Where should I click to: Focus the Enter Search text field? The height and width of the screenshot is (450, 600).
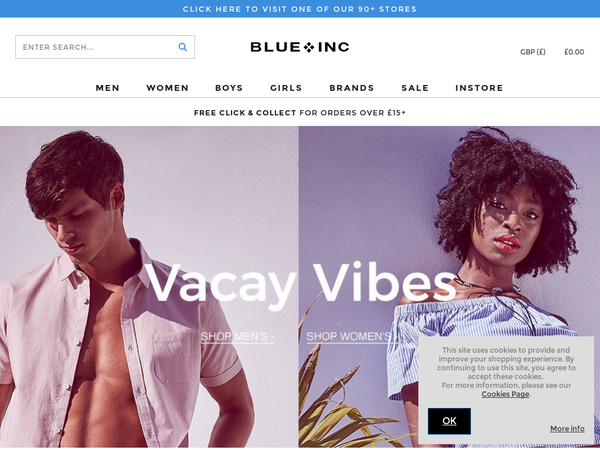(x=105, y=47)
